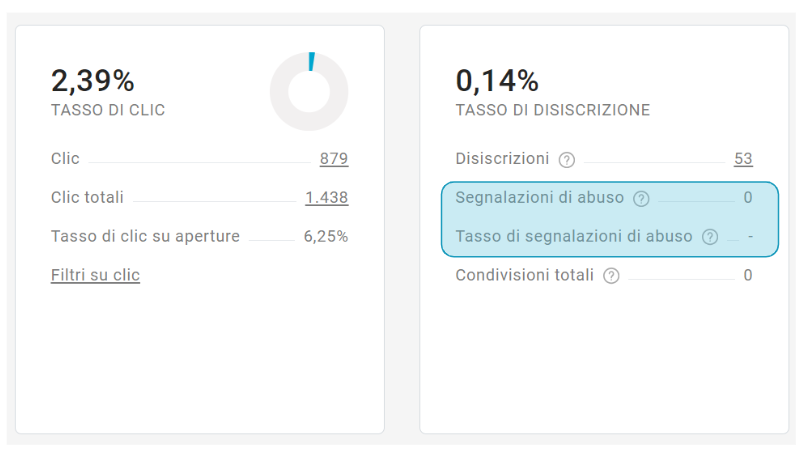The height and width of the screenshot is (454, 802).
Task: Open the Filtri su clic link
Action: 95,275
